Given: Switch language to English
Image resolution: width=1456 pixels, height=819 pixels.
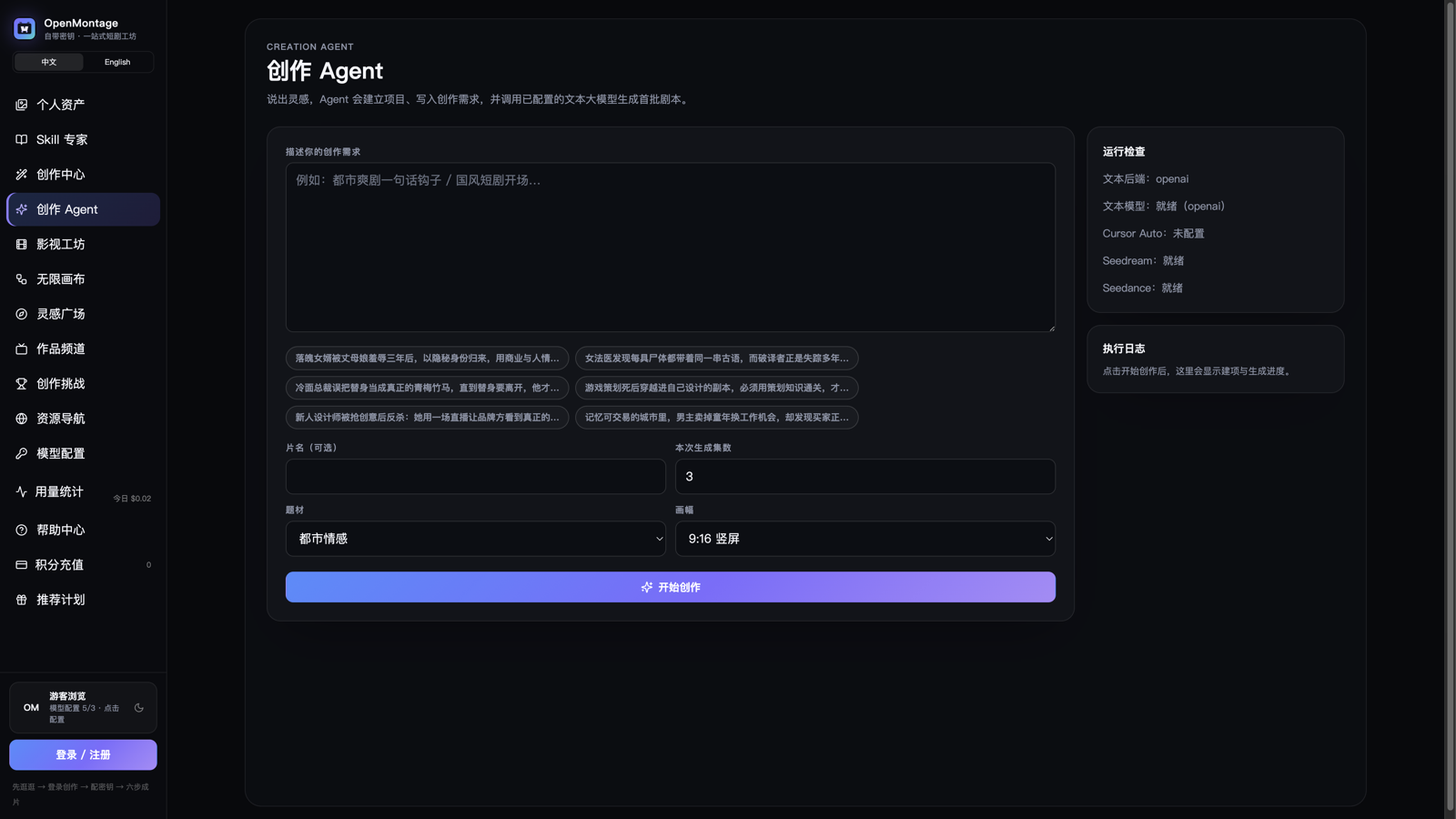Looking at the screenshot, I should pos(117,62).
